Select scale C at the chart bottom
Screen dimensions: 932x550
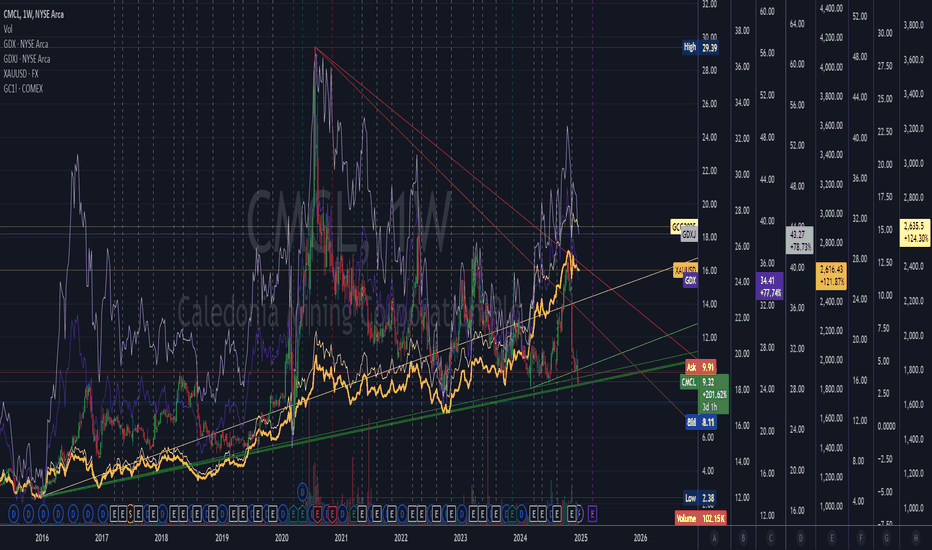click(770, 538)
